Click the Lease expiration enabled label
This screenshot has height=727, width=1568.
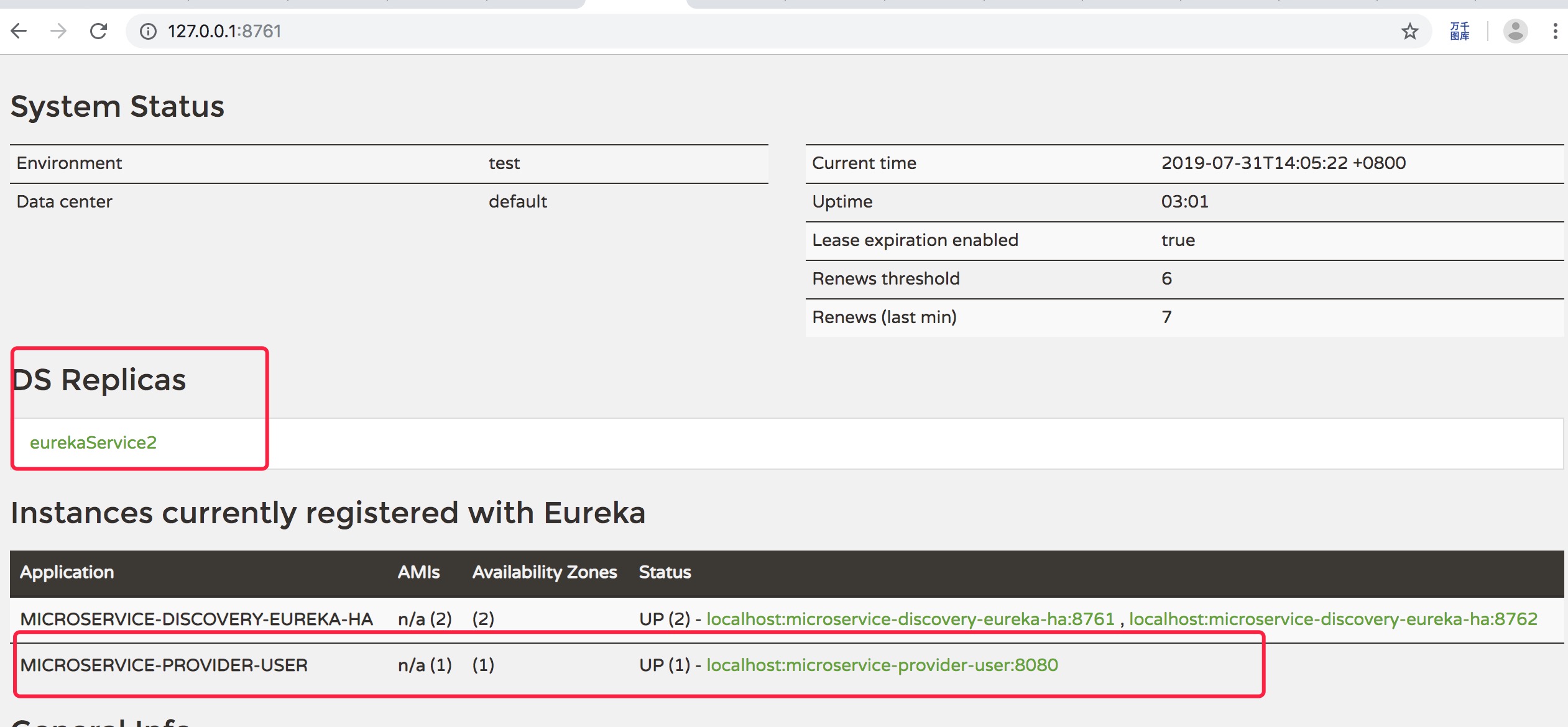(x=915, y=240)
